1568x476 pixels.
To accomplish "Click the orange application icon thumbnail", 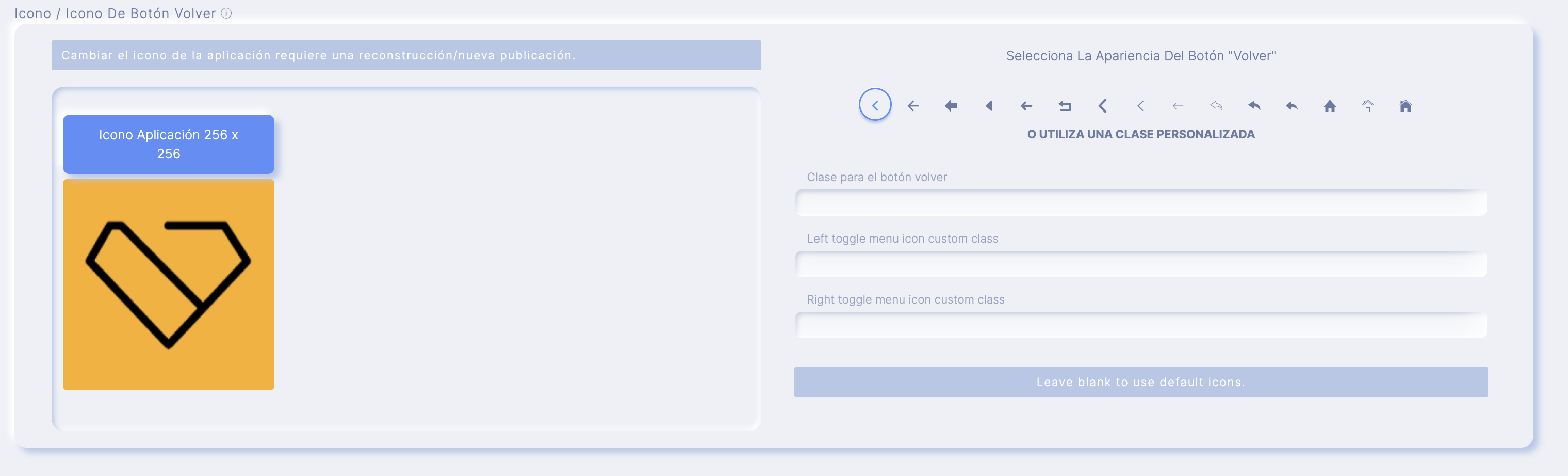I will coord(169,284).
